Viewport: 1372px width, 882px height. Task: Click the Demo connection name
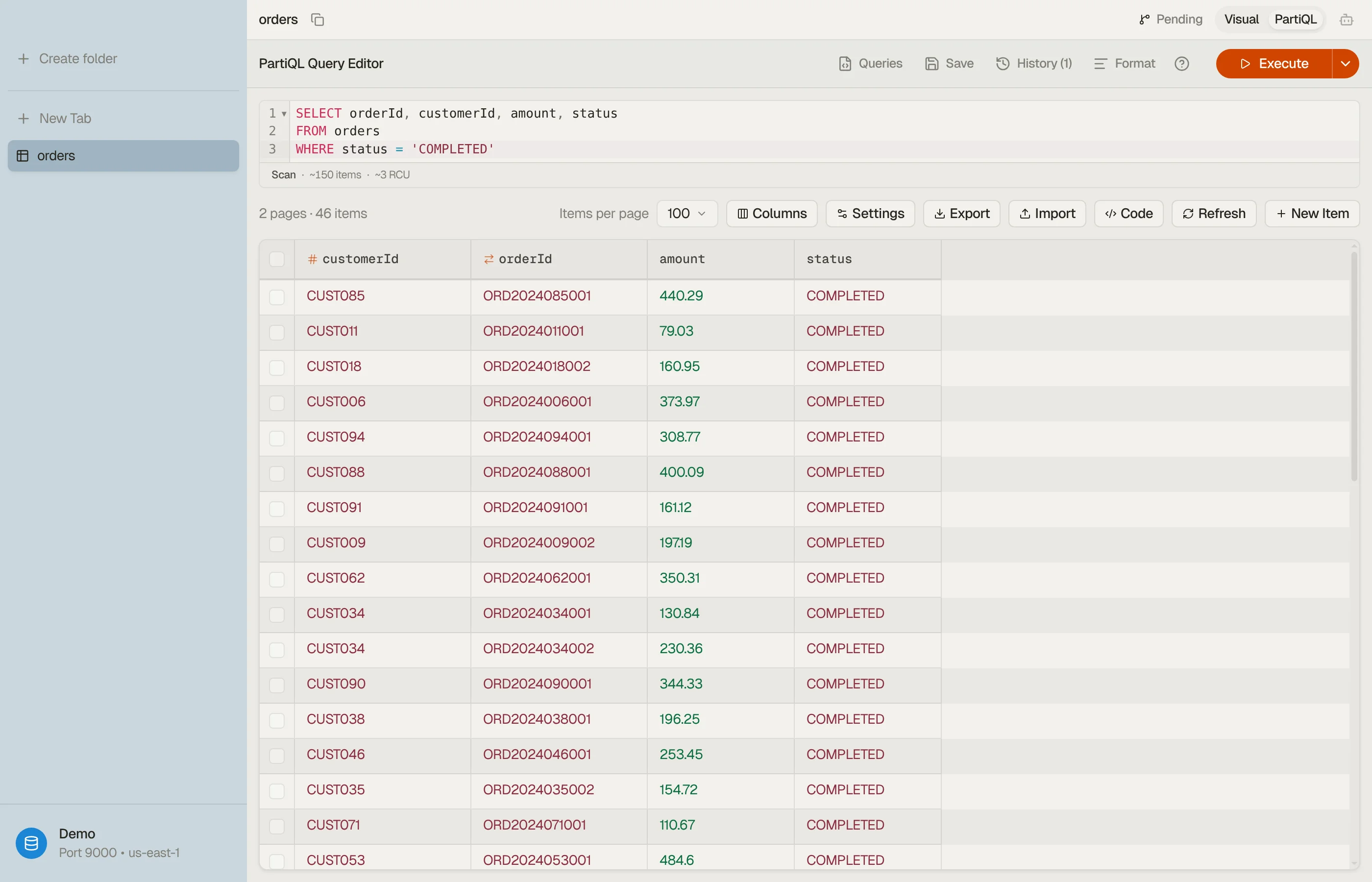[x=77, y=834]
